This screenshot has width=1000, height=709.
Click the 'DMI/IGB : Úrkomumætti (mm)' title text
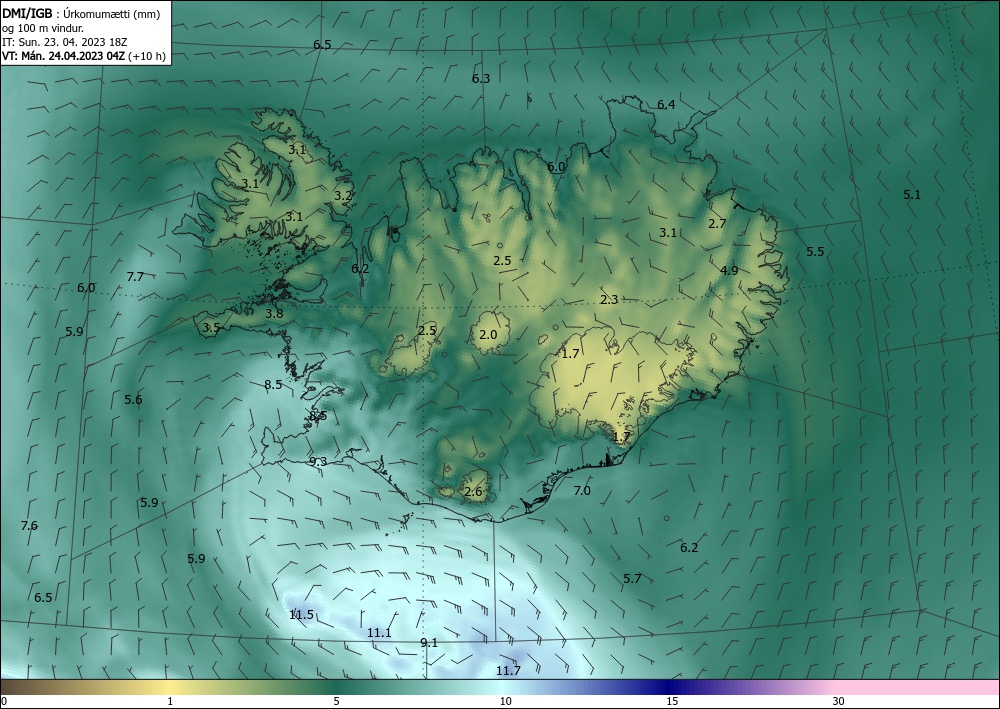[81, 14]
